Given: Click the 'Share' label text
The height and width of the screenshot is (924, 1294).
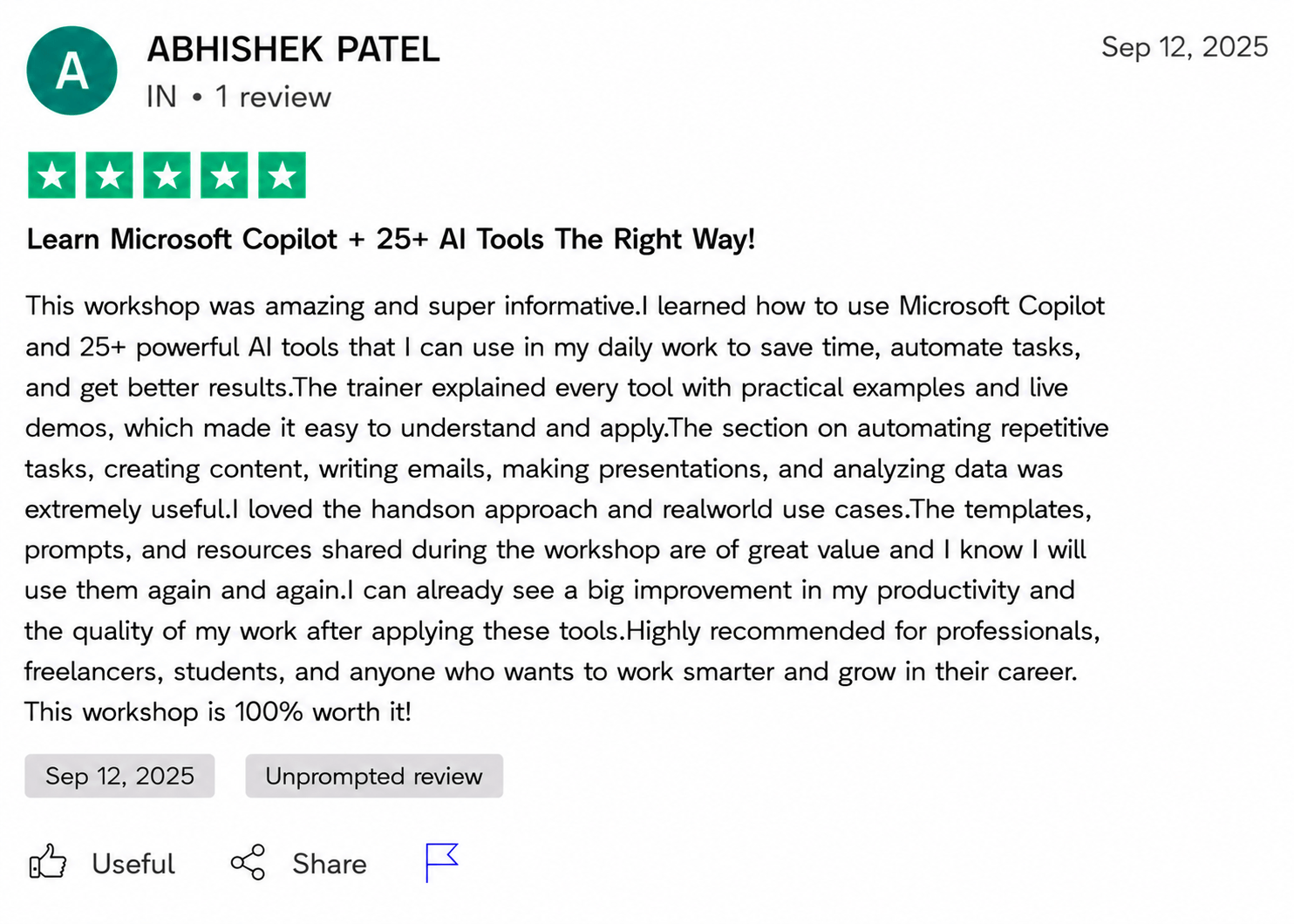Looking at the screenshot, I should point(330,864).
